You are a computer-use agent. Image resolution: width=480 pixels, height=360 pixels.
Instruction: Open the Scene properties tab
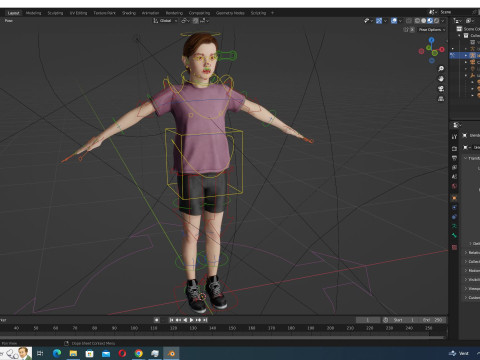coord(454,177)
